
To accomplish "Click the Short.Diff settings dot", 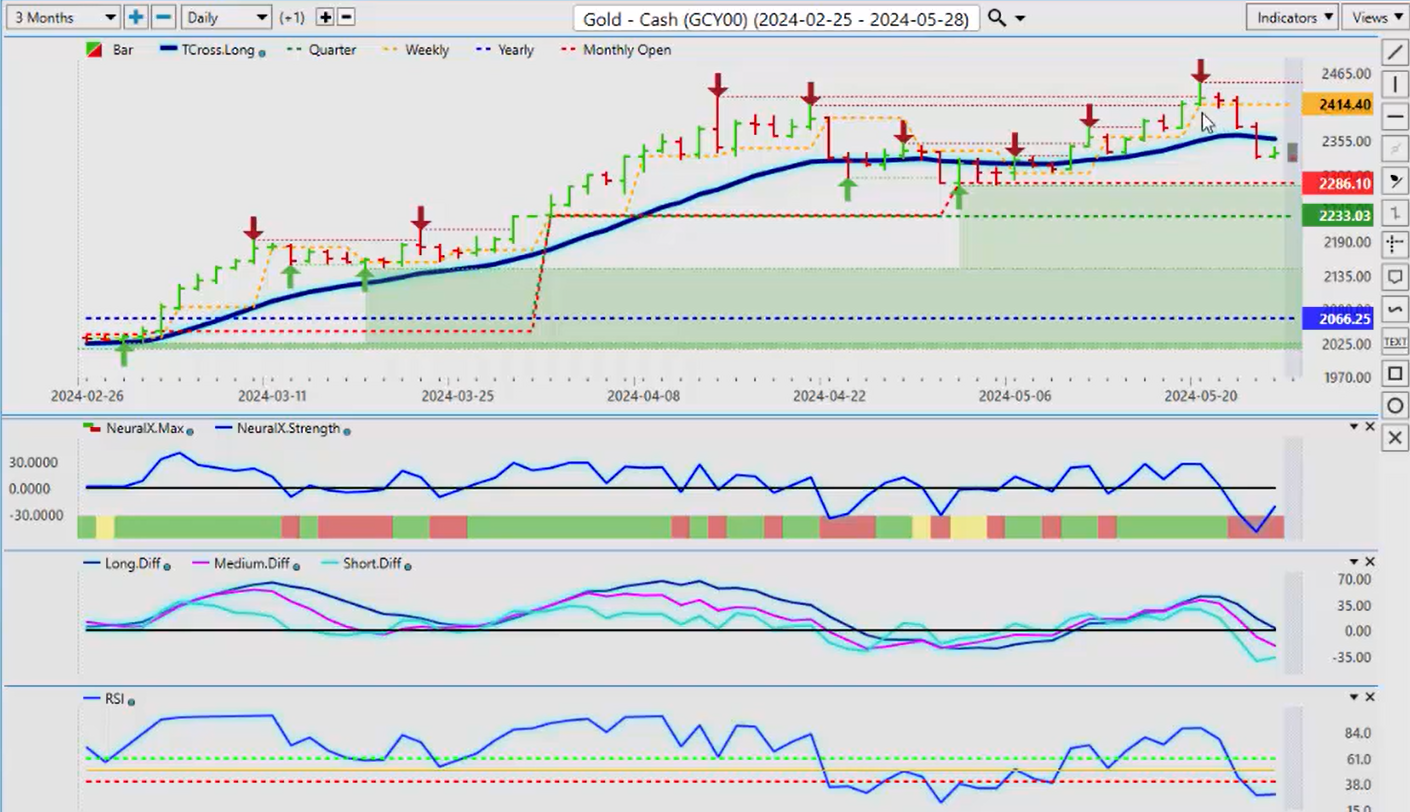I will 408,566.
